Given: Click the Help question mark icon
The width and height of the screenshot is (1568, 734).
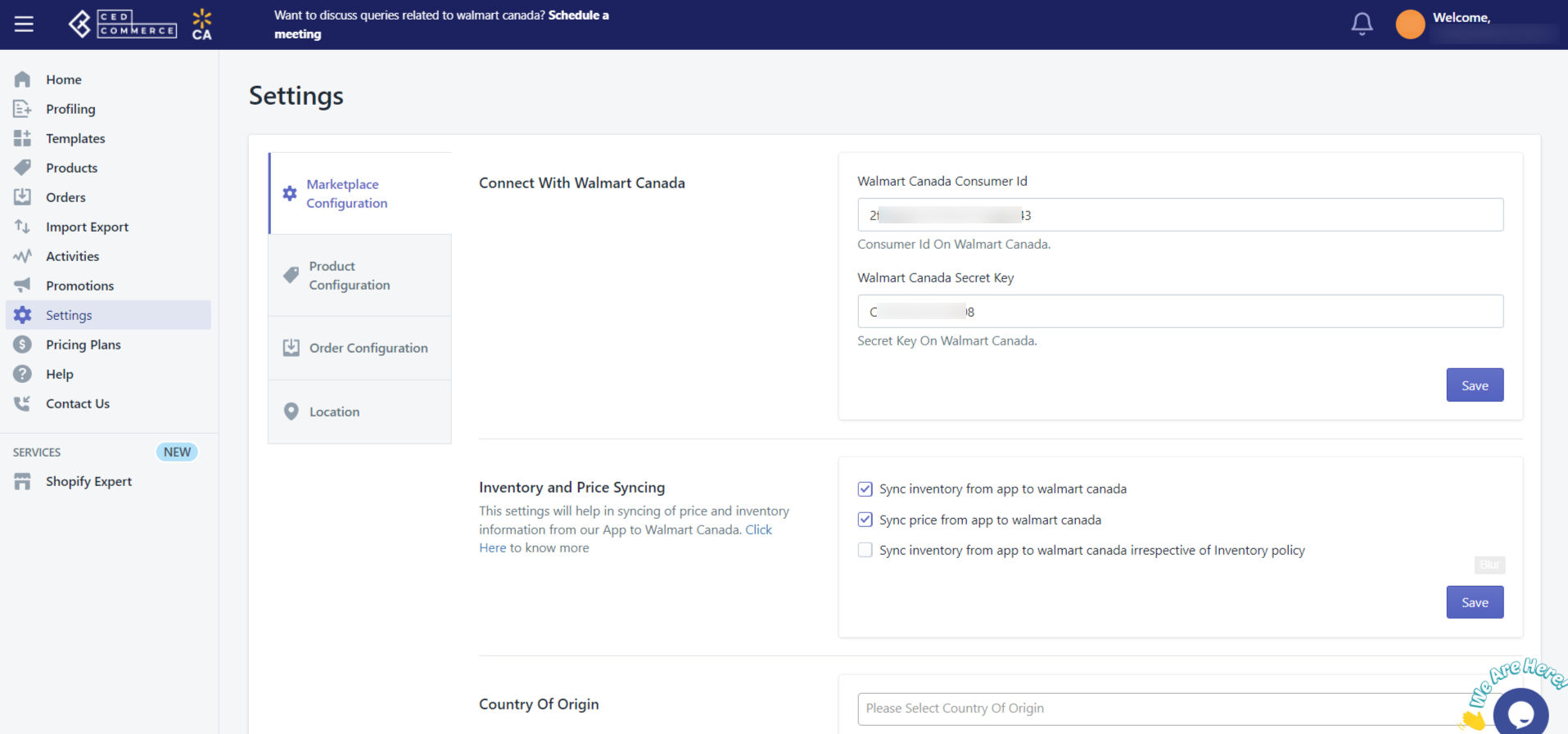Looking at the screenshot, I should pyautogui.click(x=22, y=374).
